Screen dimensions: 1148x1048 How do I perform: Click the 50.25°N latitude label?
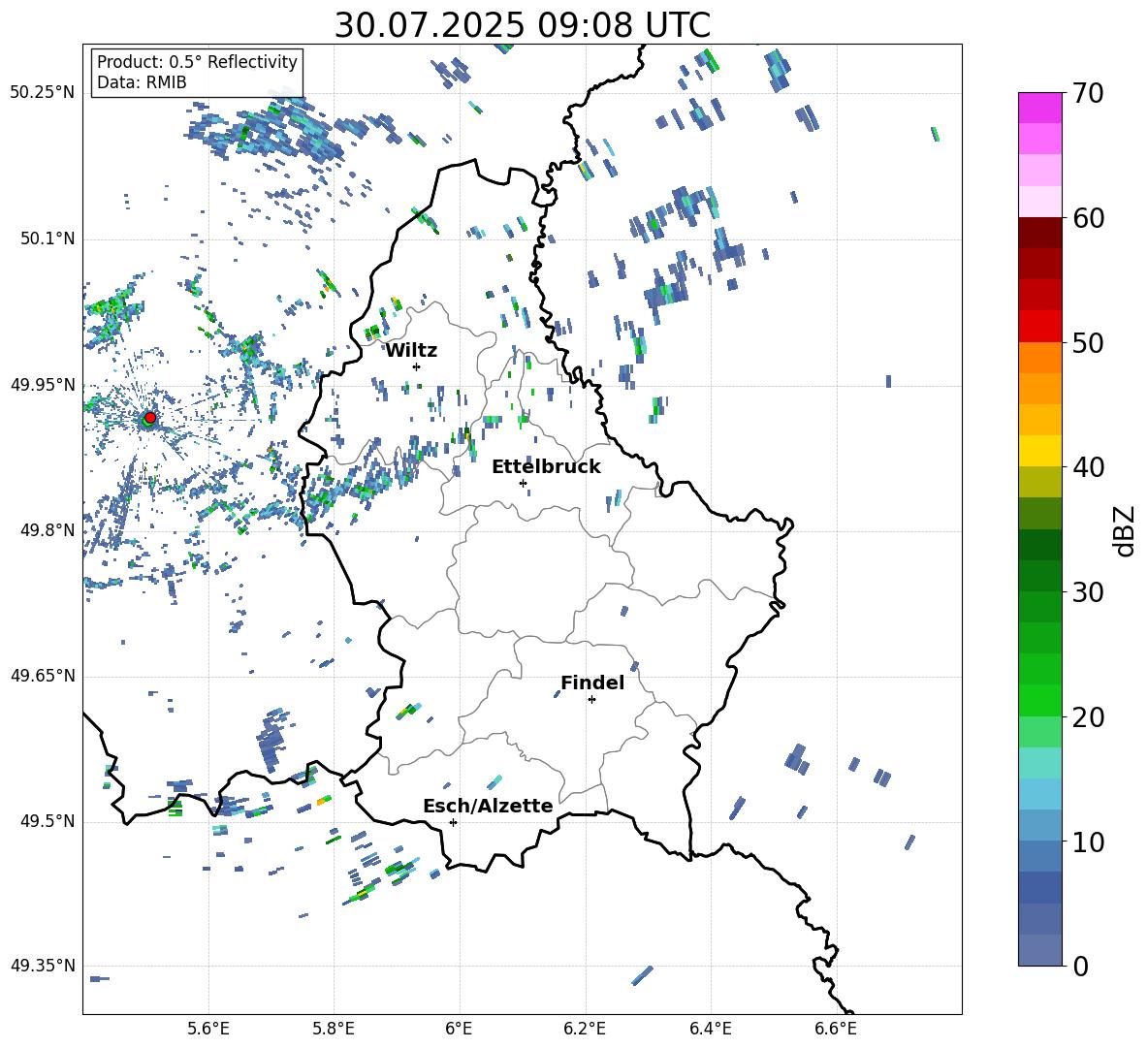43,93
